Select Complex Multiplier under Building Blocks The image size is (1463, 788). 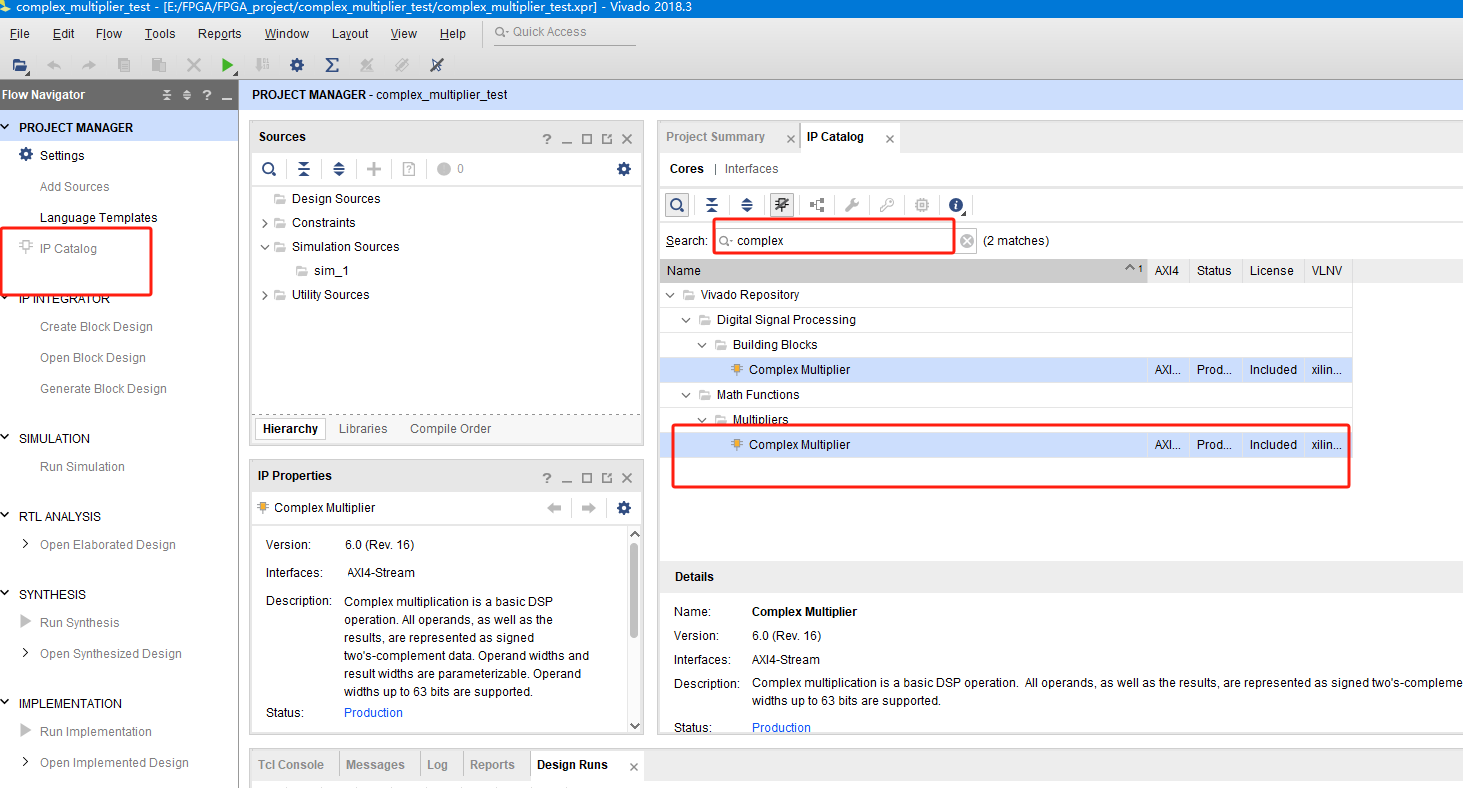coord(799,370)
